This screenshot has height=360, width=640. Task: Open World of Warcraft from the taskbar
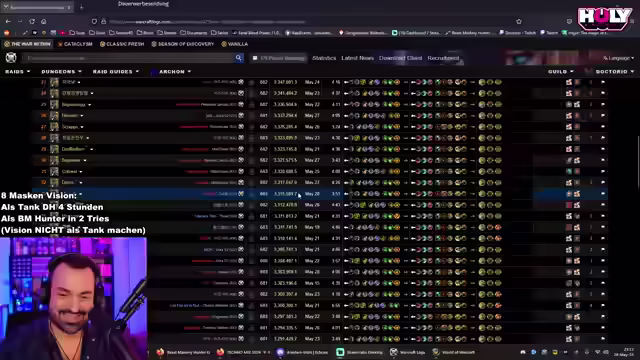[453, 352]
